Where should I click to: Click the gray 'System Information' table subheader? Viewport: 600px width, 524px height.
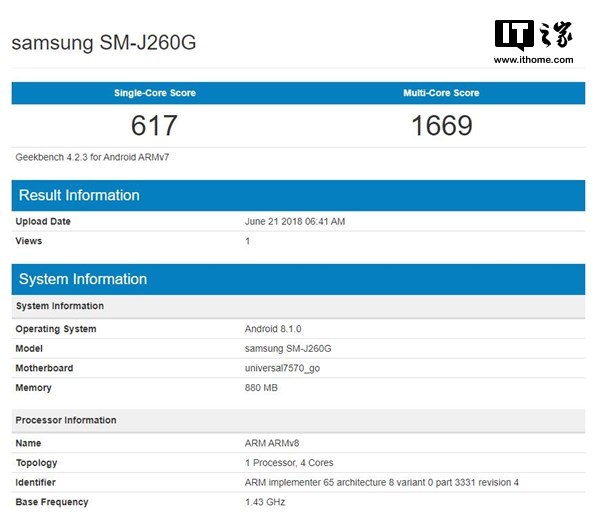click(298, 306)
